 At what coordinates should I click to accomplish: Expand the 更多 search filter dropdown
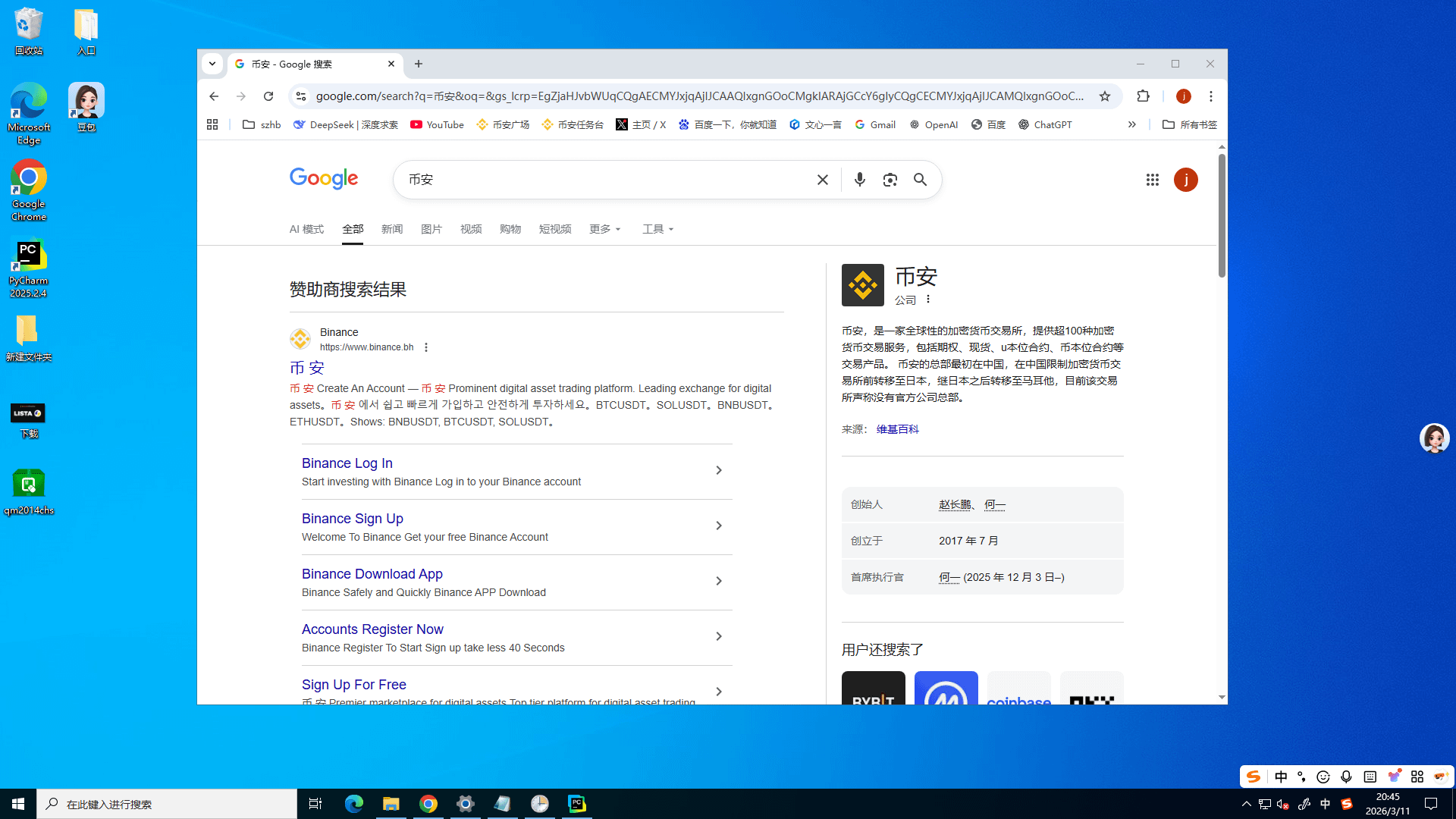[604, 229]
